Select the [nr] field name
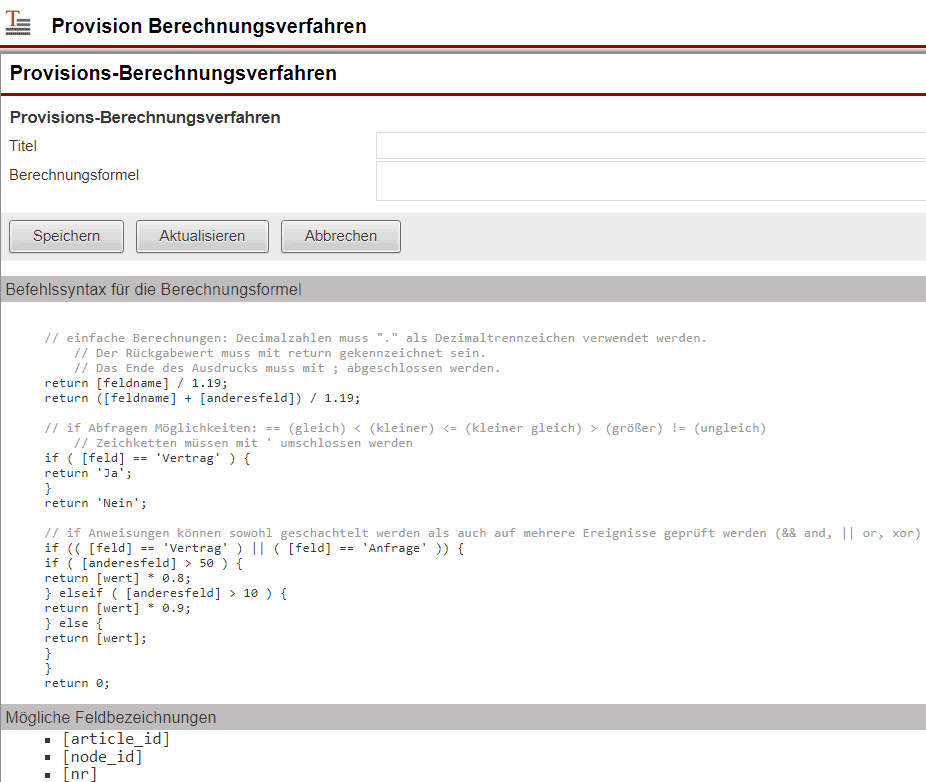This screenshot has height=782, width=926. tap(80, 774)
